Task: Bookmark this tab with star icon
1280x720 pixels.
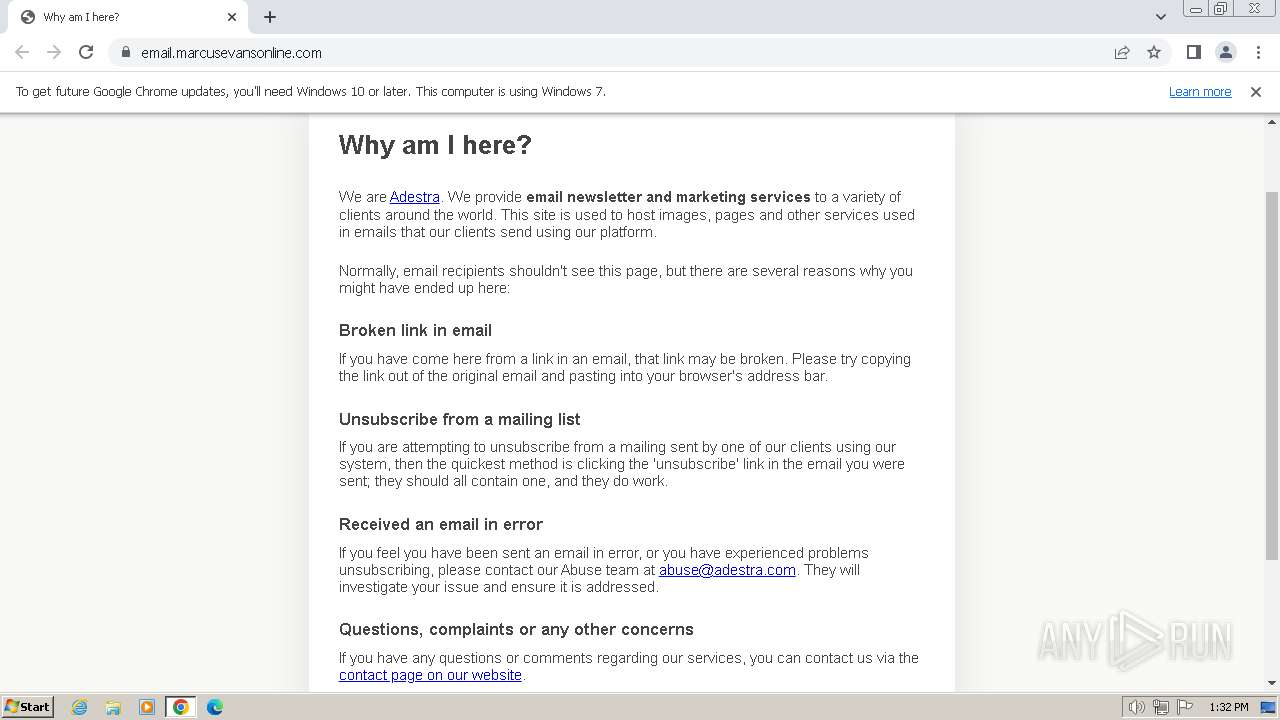Action: pos(1154,52)
